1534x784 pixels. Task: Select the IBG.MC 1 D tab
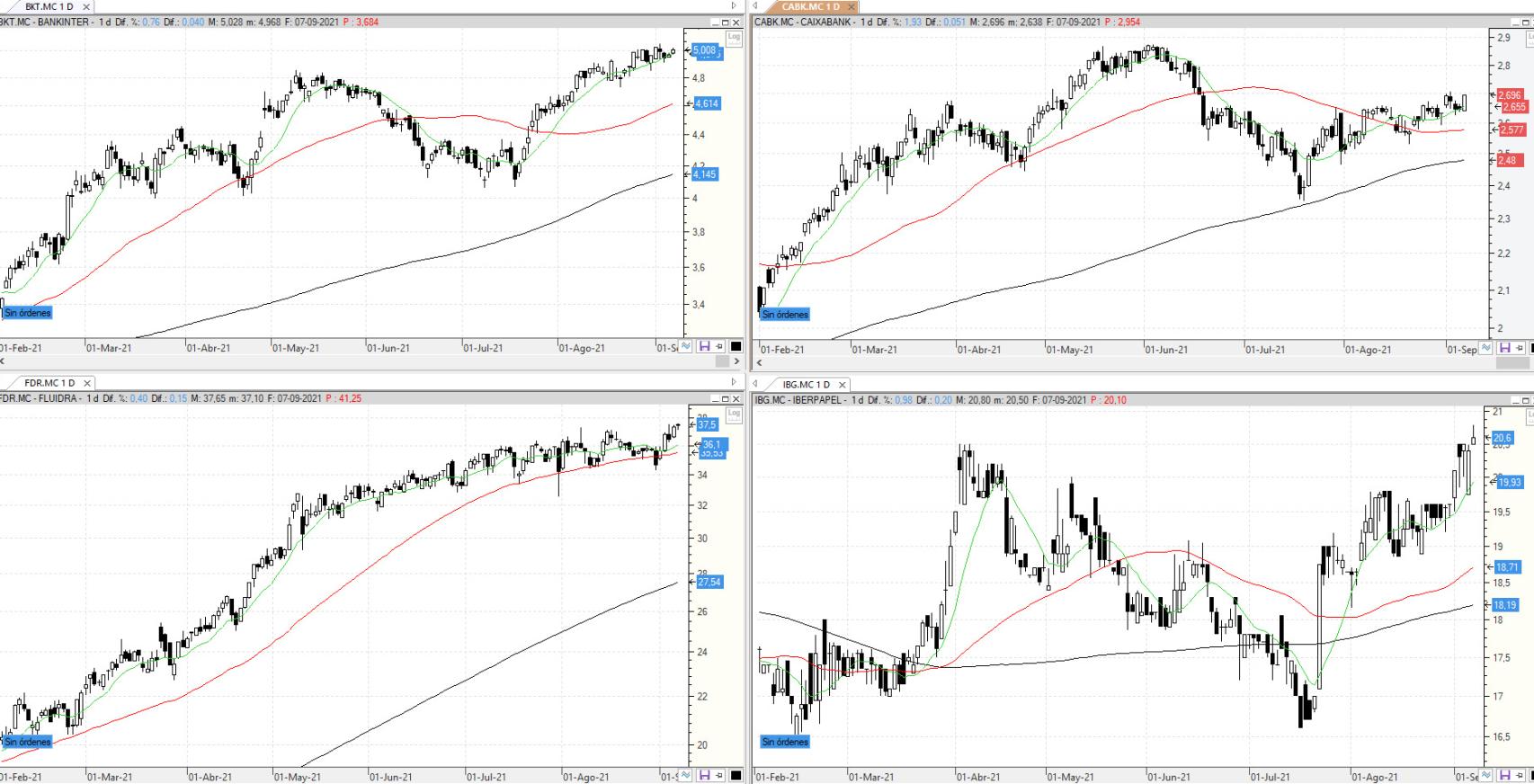coord(805,385)
